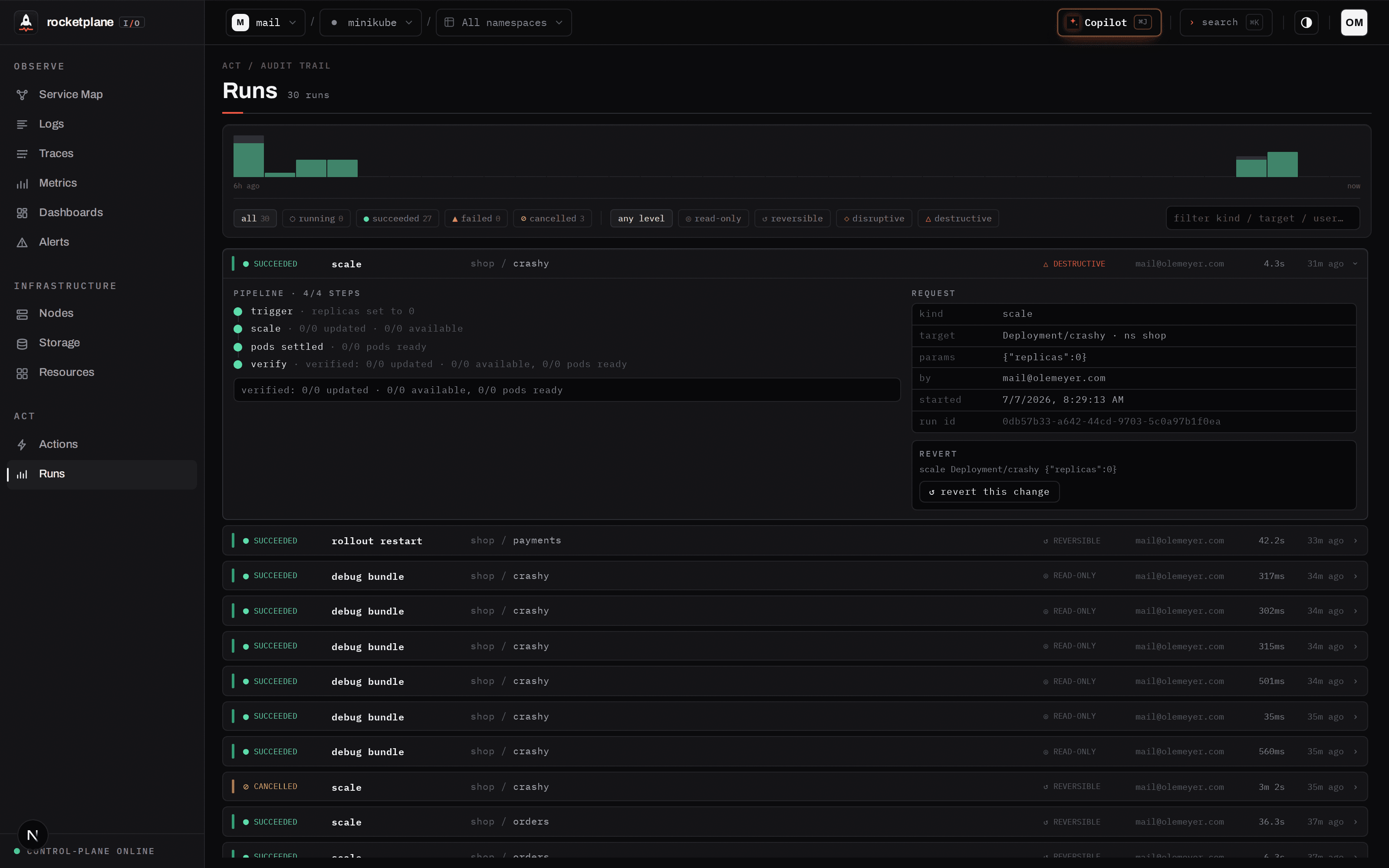Expand the 302ms debug bundle run
This screenshot has height=868, width=1389.
(794, 611)
